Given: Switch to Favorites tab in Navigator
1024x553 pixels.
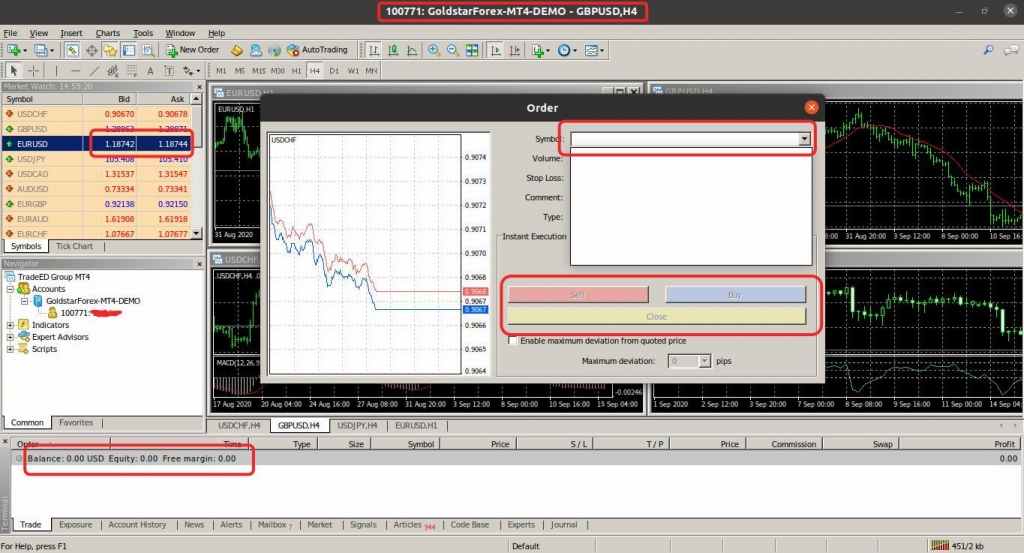Looking at the screenshot, I should click(x=76, y=422).
